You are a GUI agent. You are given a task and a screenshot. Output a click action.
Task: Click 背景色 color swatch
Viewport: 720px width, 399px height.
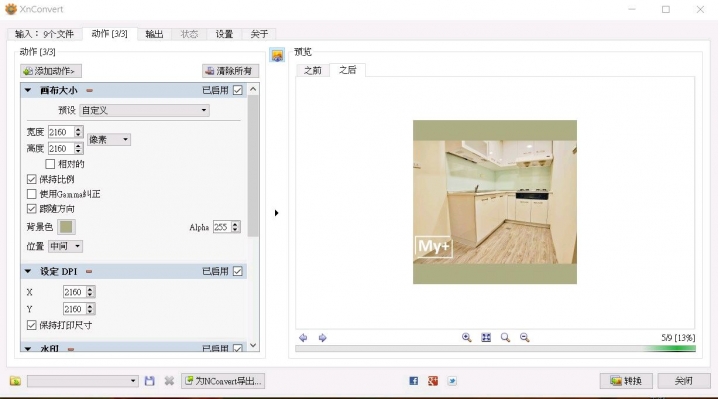point(66,227)
